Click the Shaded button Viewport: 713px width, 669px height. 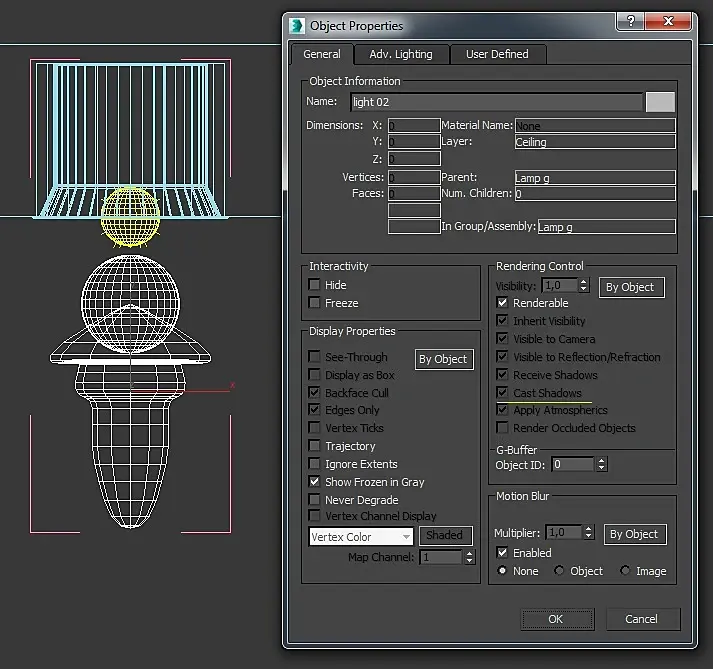coord(445,535)
